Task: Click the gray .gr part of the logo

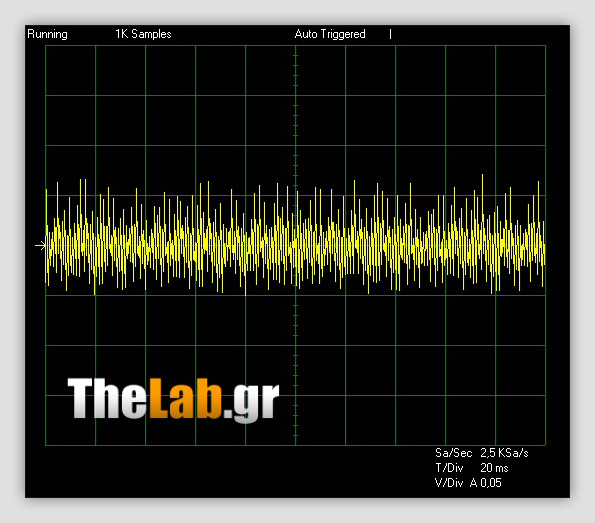Action: pyautogui.click(x=251, y=402)
